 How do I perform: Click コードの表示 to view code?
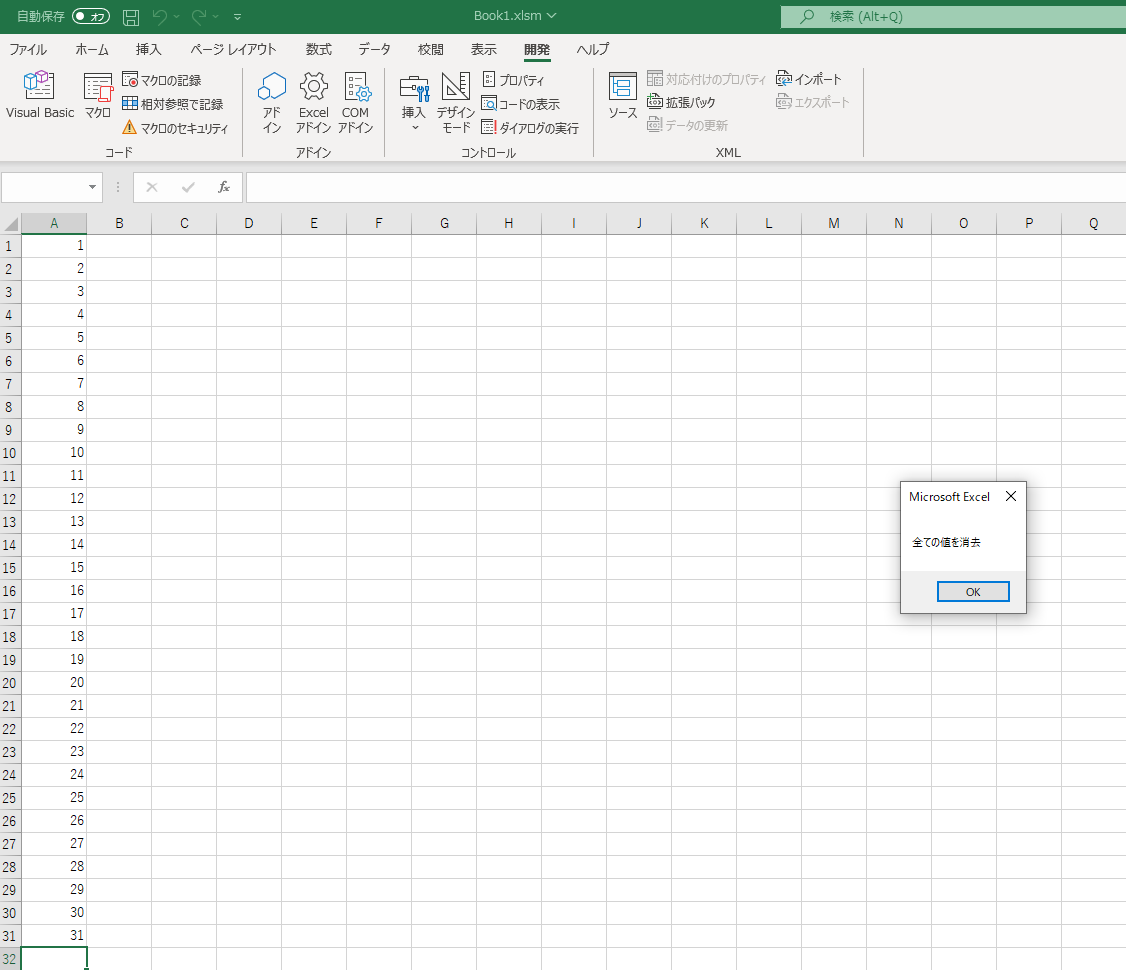coord(521,104)
